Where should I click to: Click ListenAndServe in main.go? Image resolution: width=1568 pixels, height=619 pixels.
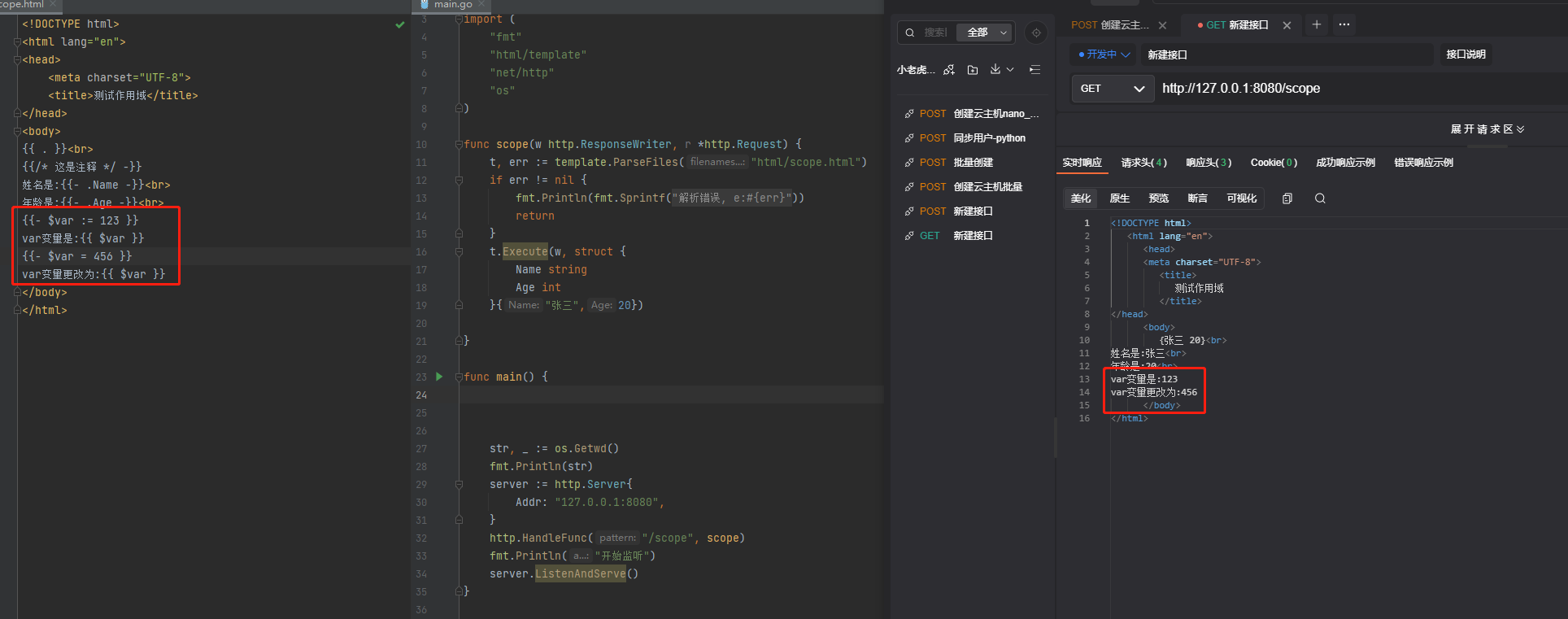pos(581,574)
